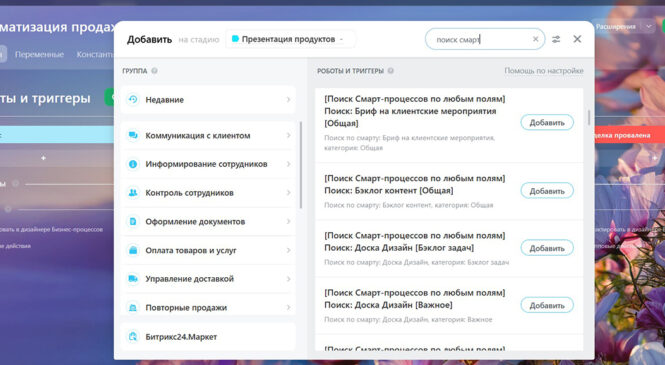
Task: Select the Оплата товаров и услуг wallet icon
Action: point(133,250)
